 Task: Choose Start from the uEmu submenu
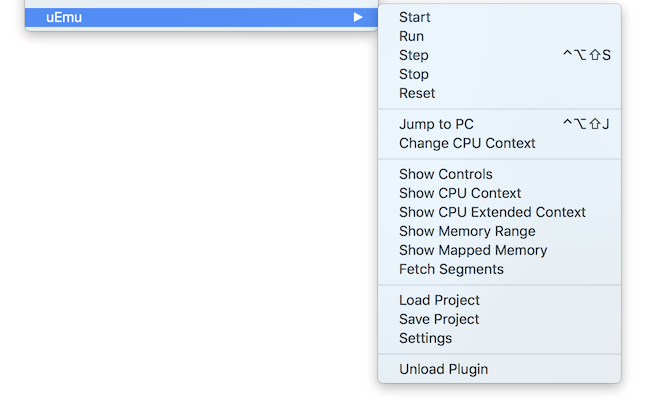point(415,17)
